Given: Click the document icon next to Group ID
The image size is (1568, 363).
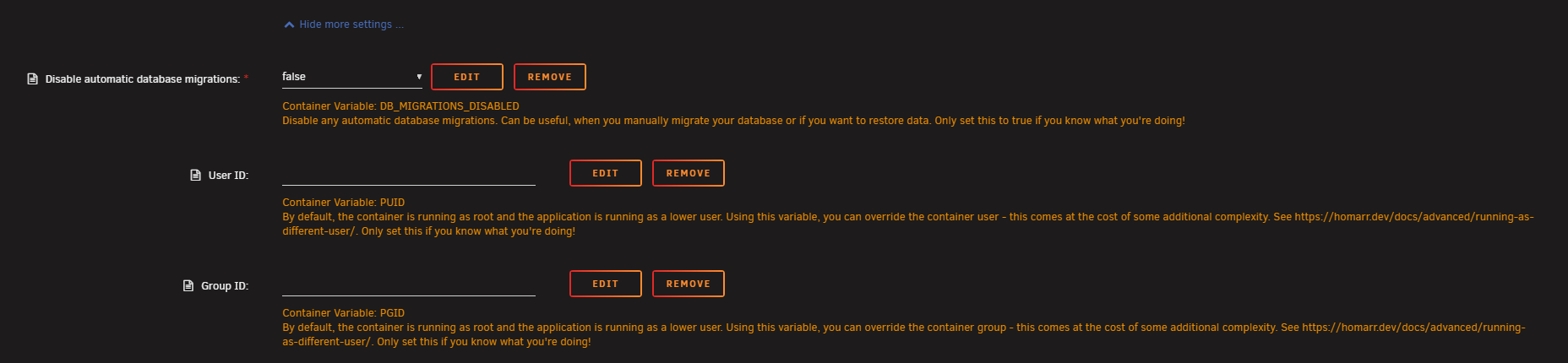Looking at the screenshot, I should [188, 285].
